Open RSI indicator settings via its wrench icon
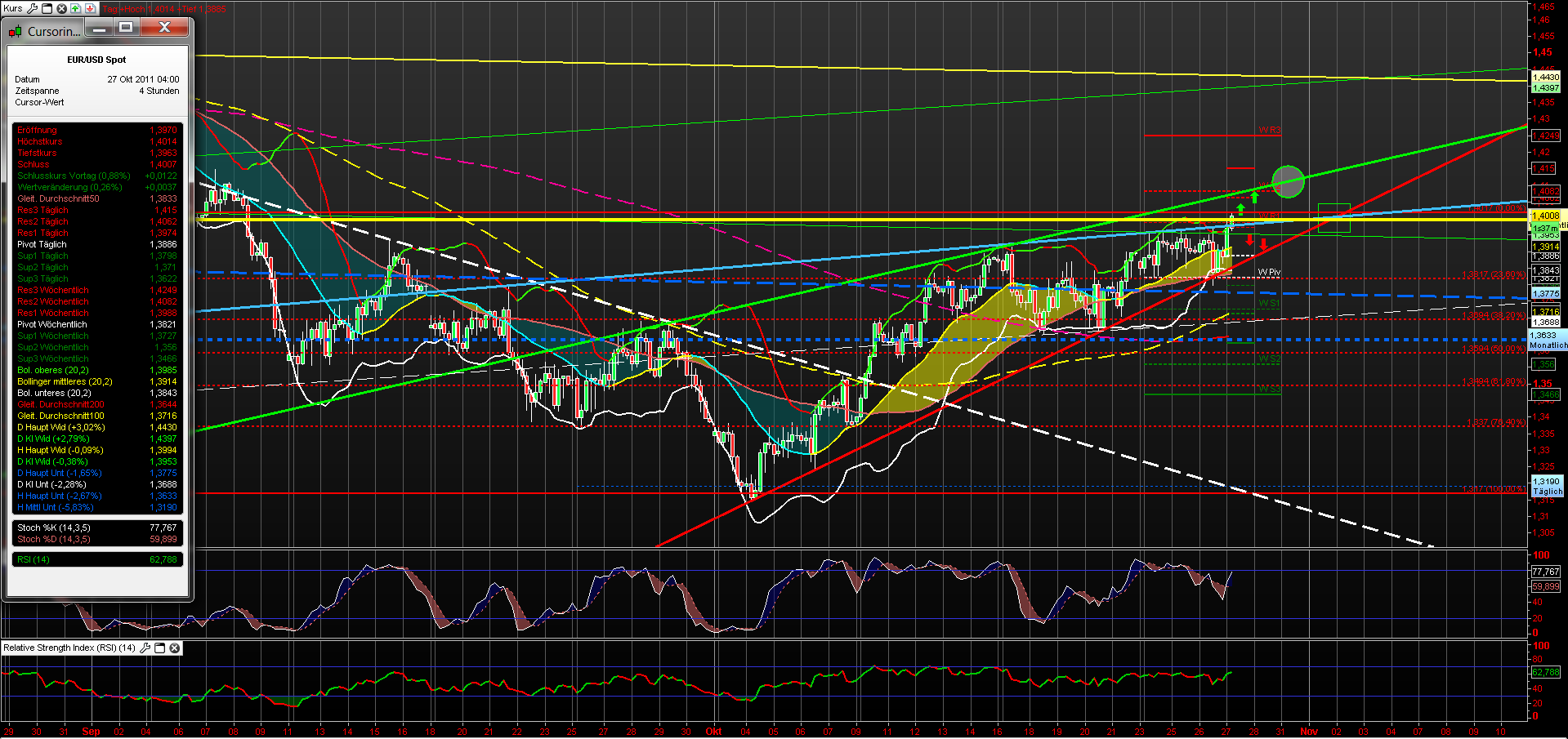 [x=145, y=648]
